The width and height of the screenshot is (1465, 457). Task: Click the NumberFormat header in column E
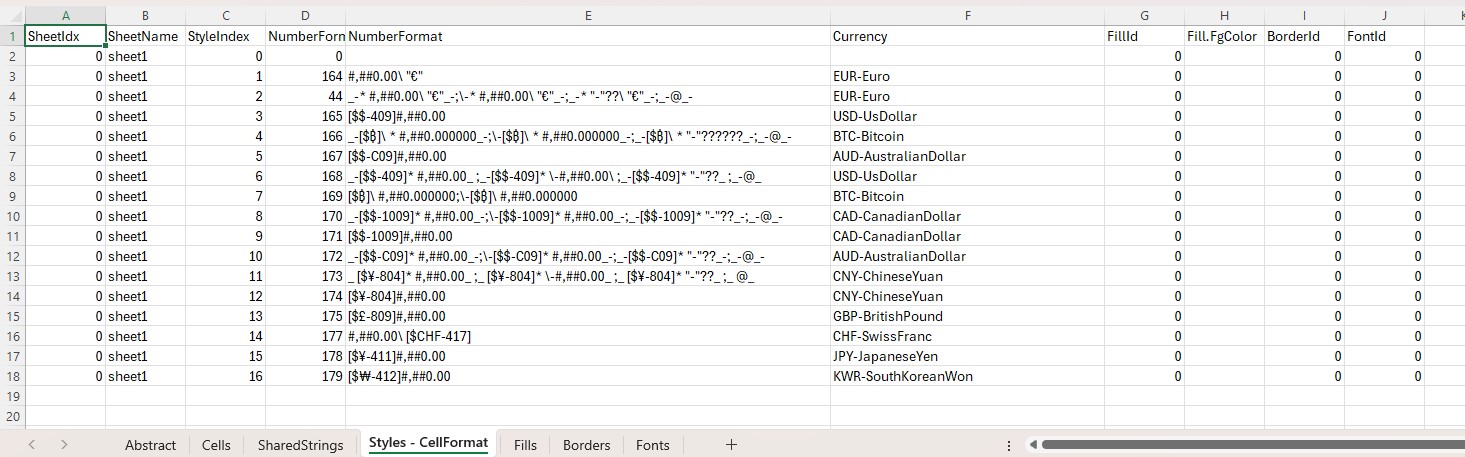588,36
